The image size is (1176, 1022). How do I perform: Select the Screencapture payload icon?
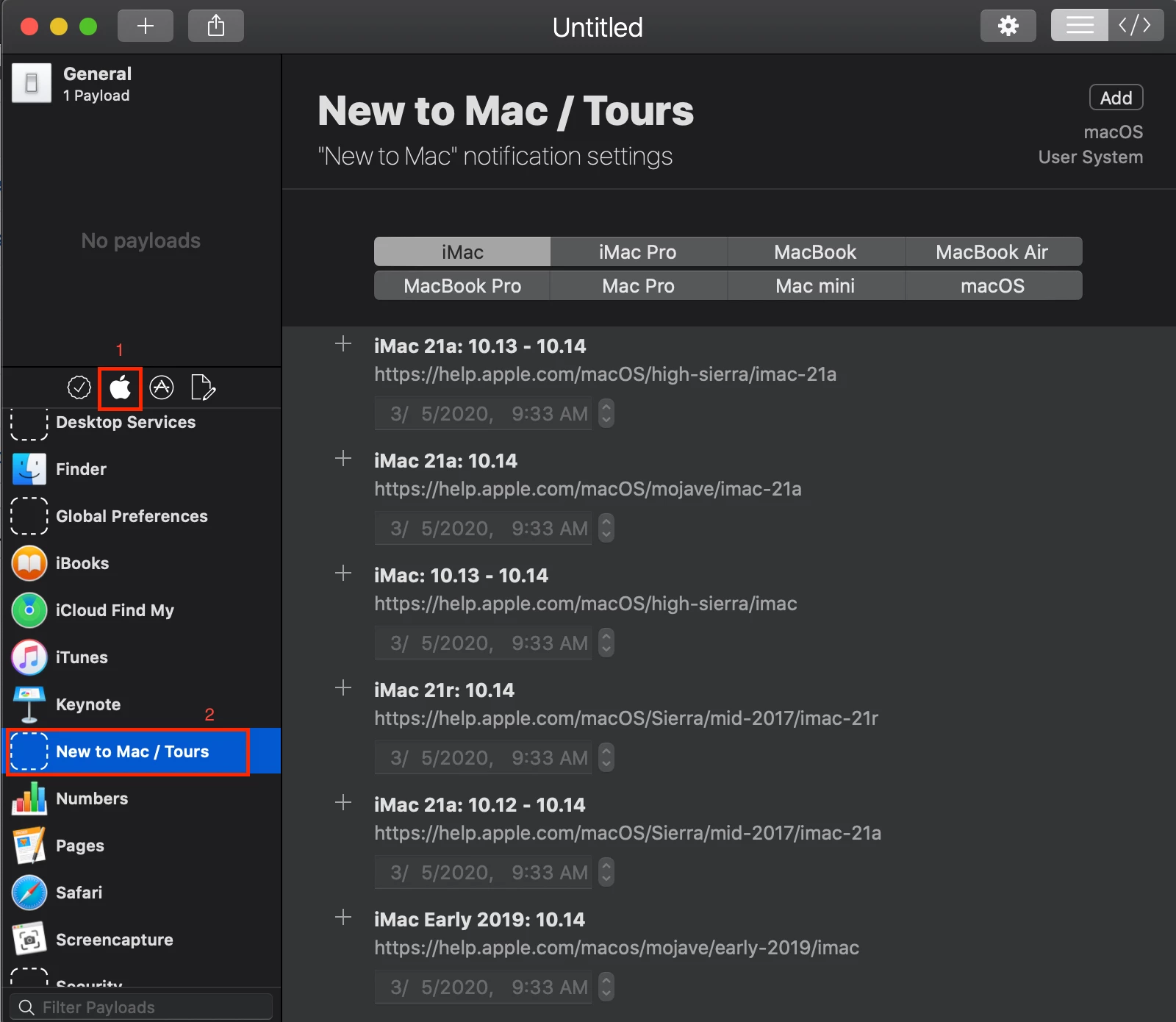pos(29,940)
